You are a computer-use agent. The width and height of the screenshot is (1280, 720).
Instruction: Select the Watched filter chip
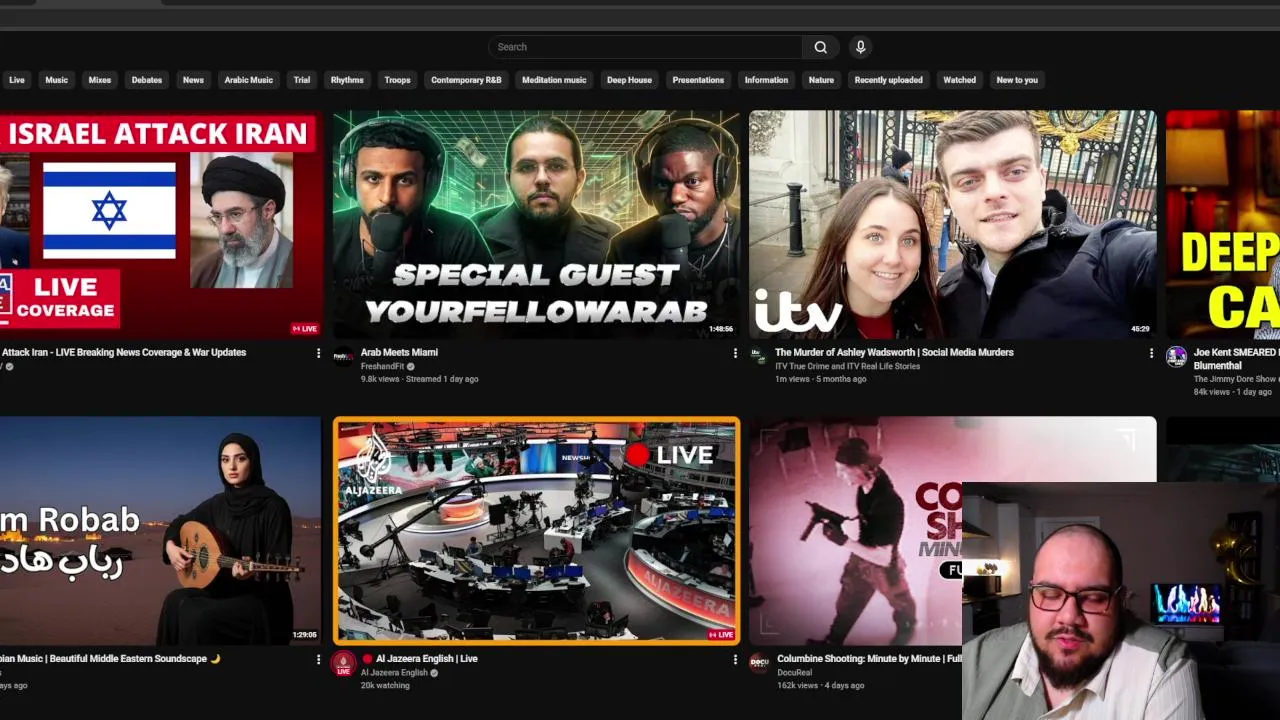point(959,80)
